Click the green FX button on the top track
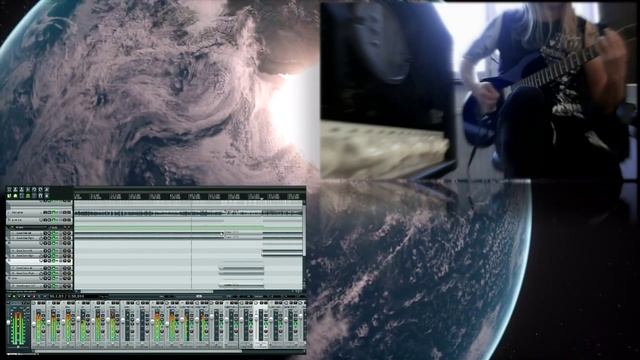The height and width of the screenshot is (360, 640). tap(54, 212)
